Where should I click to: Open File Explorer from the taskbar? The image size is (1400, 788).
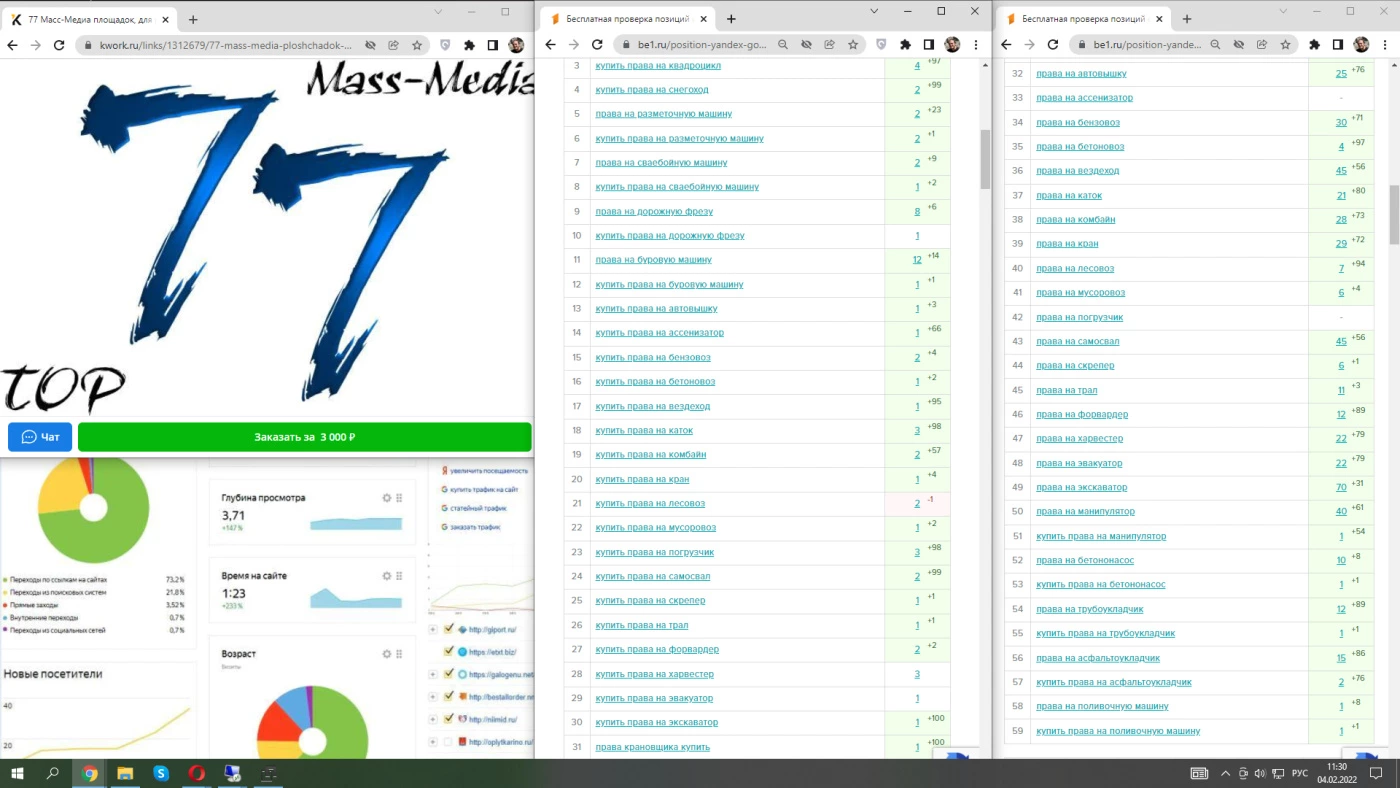tap(125, 773)
